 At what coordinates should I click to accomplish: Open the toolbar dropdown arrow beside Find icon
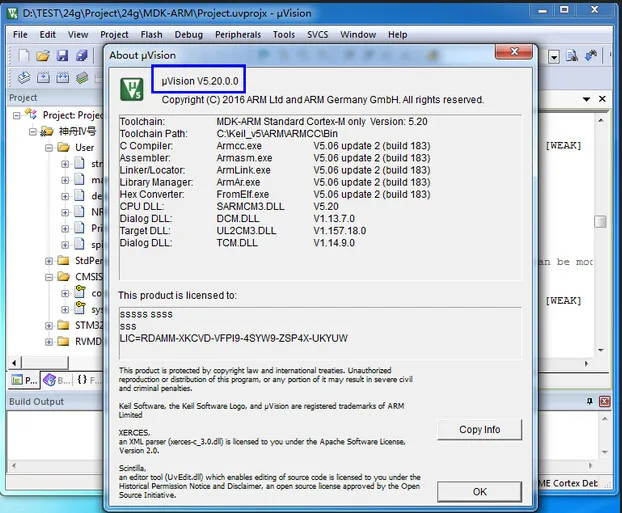click(x=554, y=57)
